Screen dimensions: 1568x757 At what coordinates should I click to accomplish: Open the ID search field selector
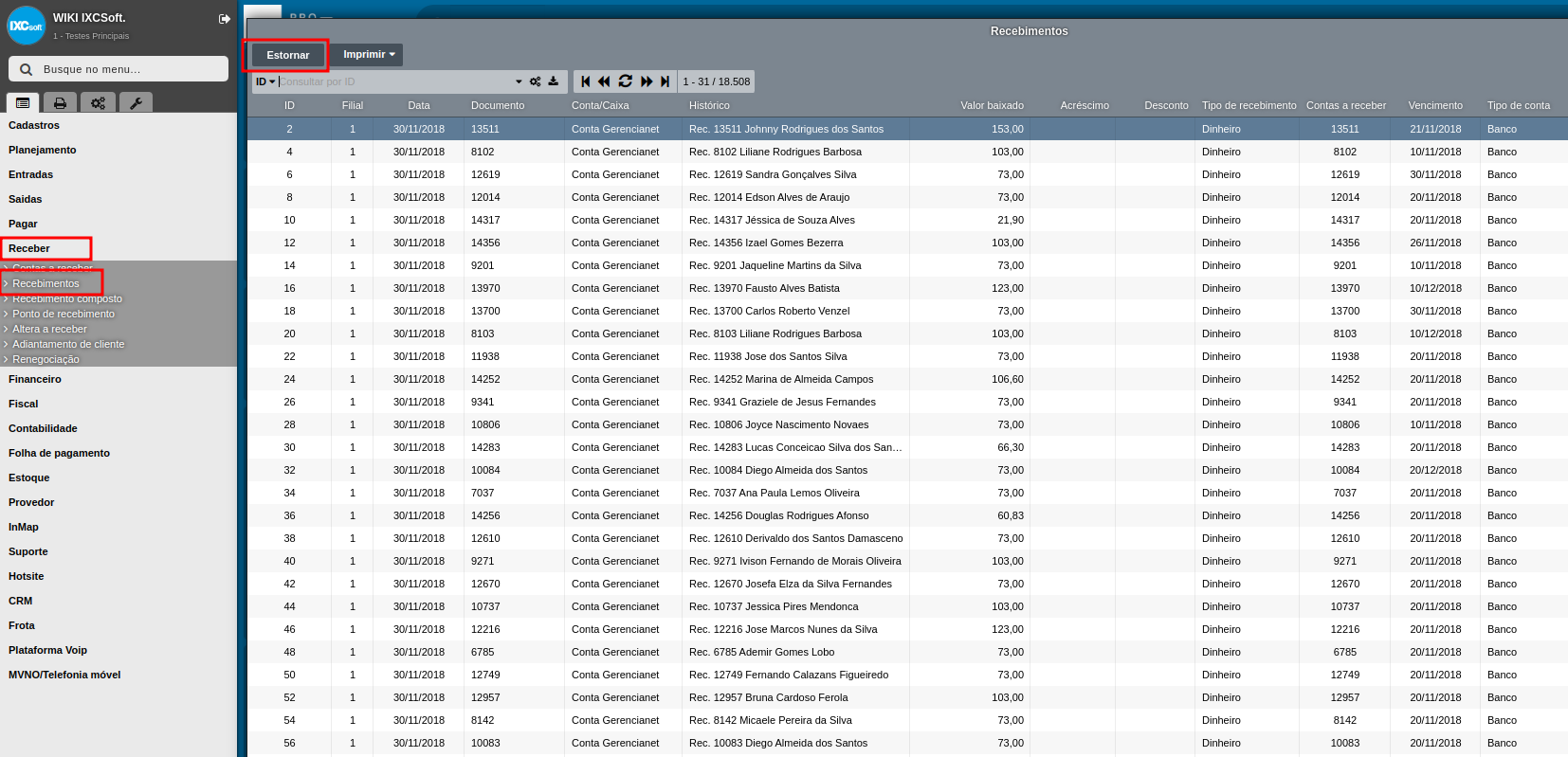[265, 81]
